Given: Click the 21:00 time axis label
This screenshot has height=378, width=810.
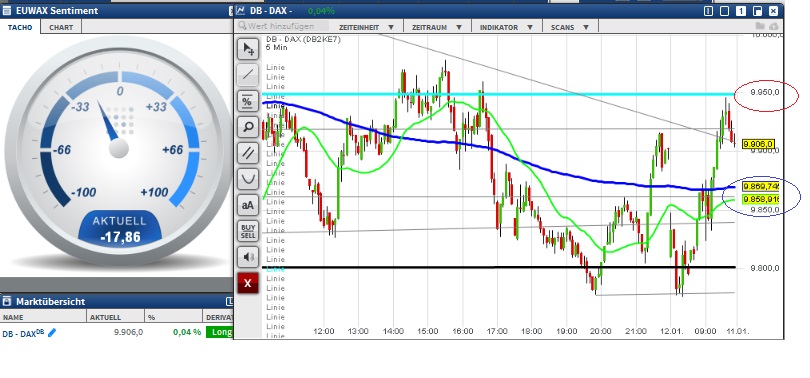Looking at the screenshot, I should tap(636, 331).
